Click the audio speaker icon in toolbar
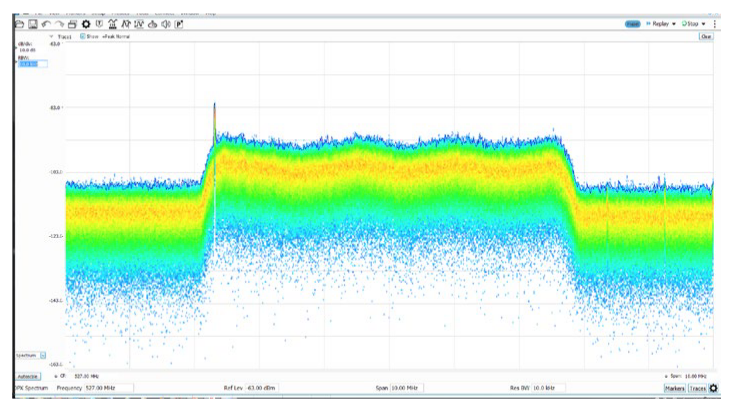Viewport: 733px width, 411px height. tap(165, 23)
